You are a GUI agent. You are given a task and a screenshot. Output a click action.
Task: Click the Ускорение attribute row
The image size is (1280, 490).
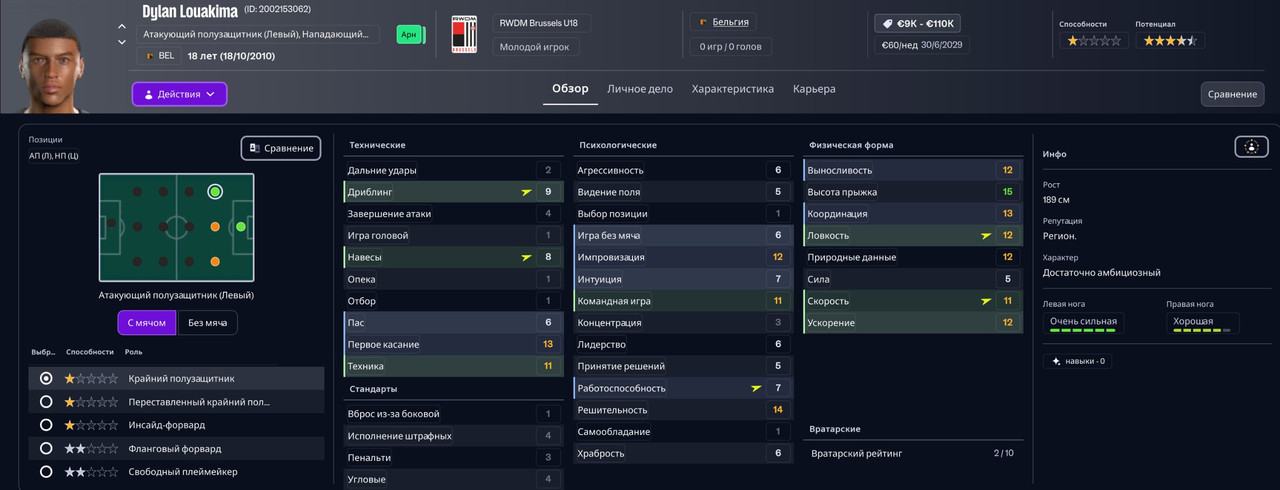click(913, 323)
